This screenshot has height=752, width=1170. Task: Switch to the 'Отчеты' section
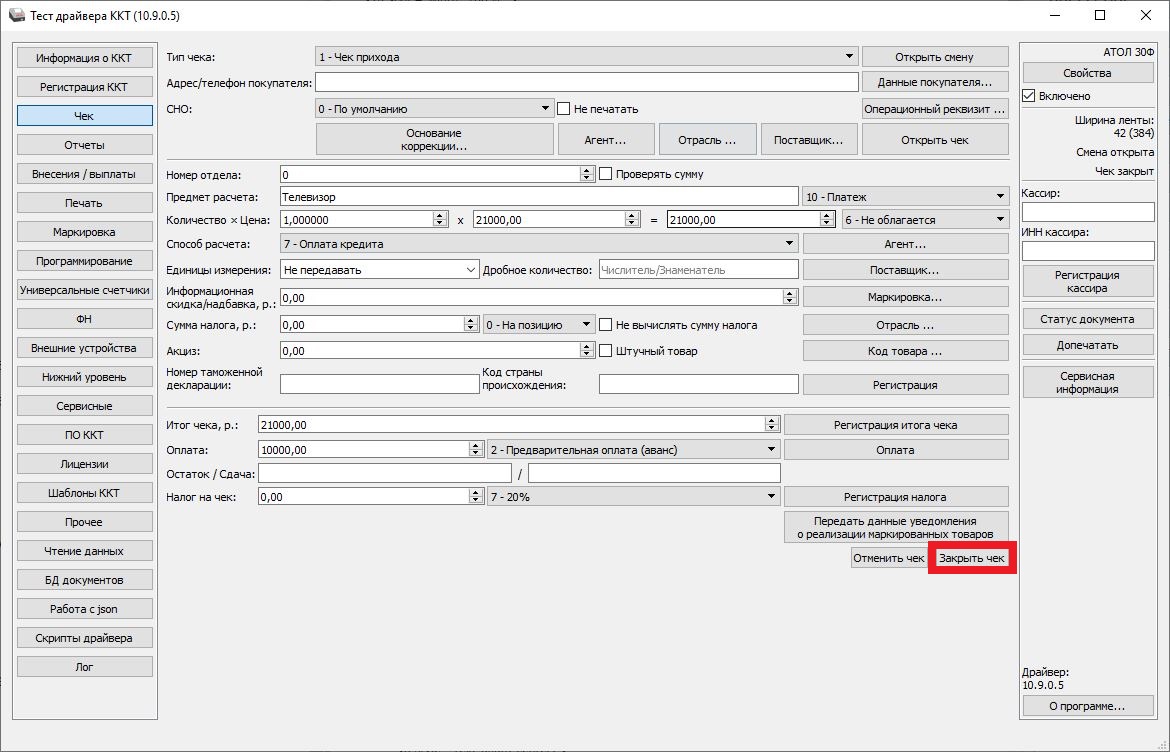(x=85, y=145)
